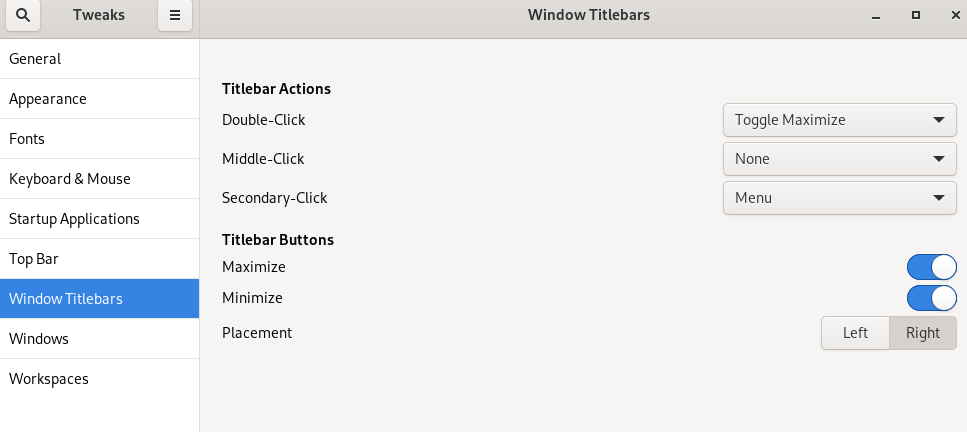Open the search icon in Tweaks header
This screenshot has width=967, height=432.
(23, 15)
